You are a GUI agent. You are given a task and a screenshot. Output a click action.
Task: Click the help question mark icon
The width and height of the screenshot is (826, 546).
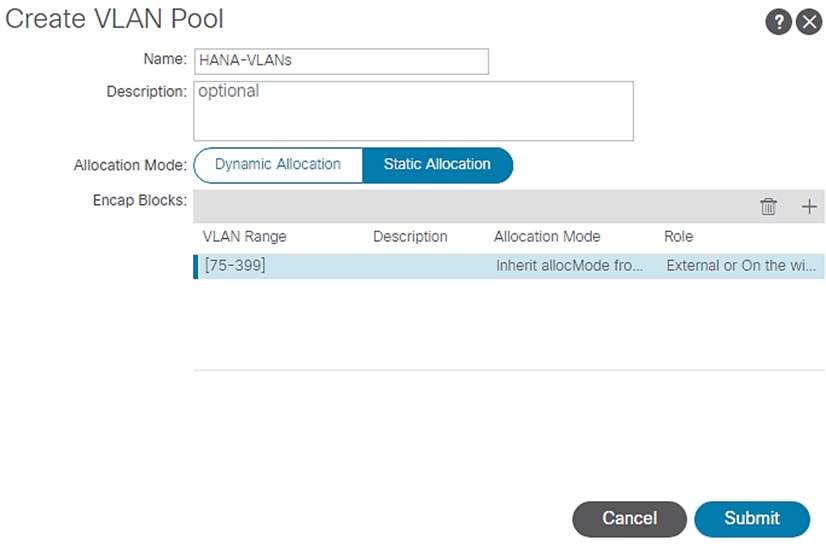click(778, 22)
